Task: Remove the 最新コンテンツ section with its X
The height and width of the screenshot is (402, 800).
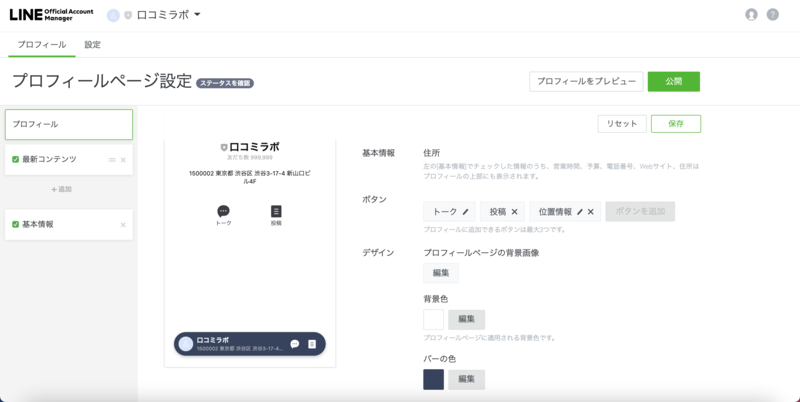Action: 123,160
